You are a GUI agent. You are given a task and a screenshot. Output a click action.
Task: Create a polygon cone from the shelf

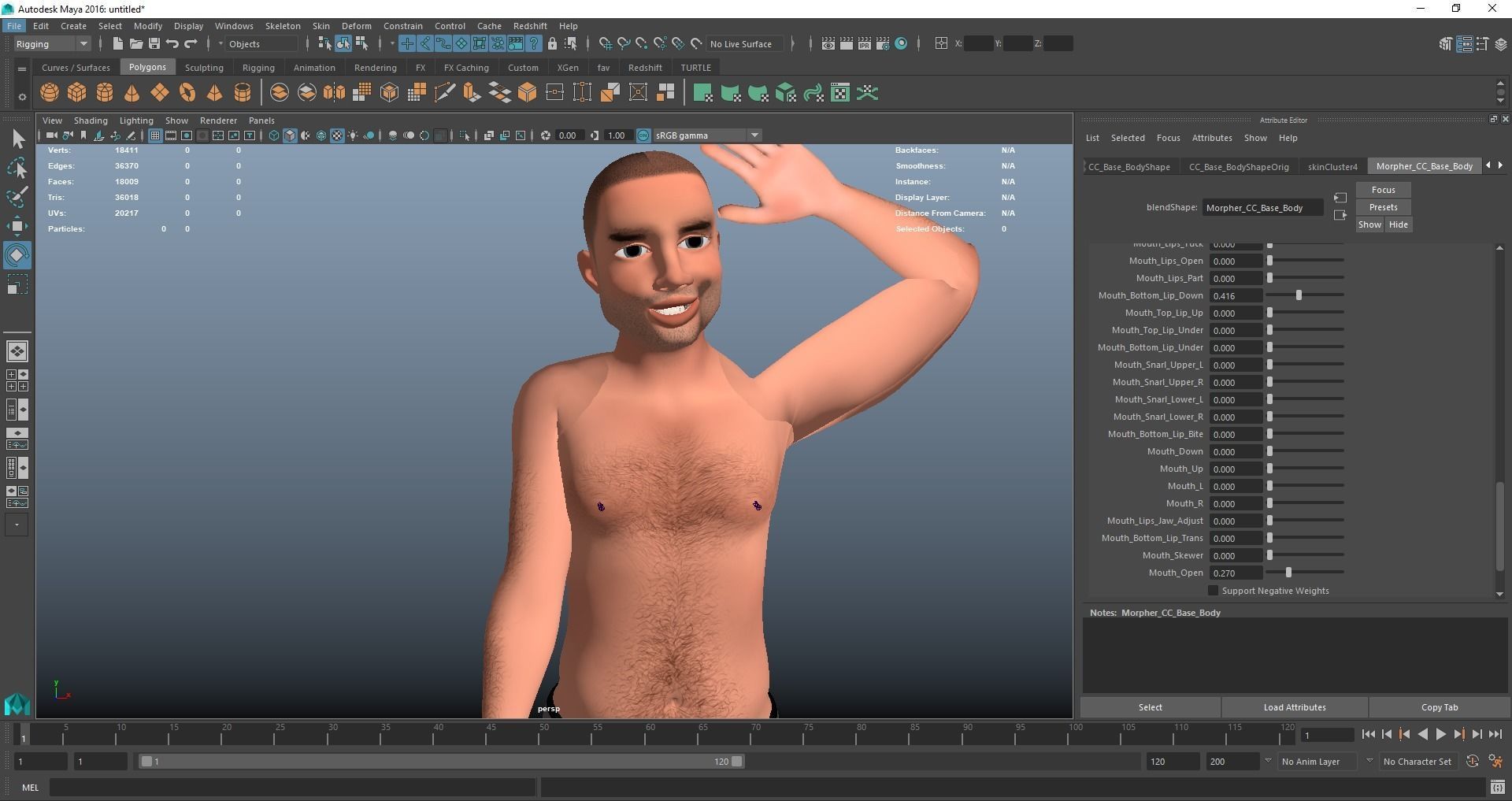click(132, 93)
